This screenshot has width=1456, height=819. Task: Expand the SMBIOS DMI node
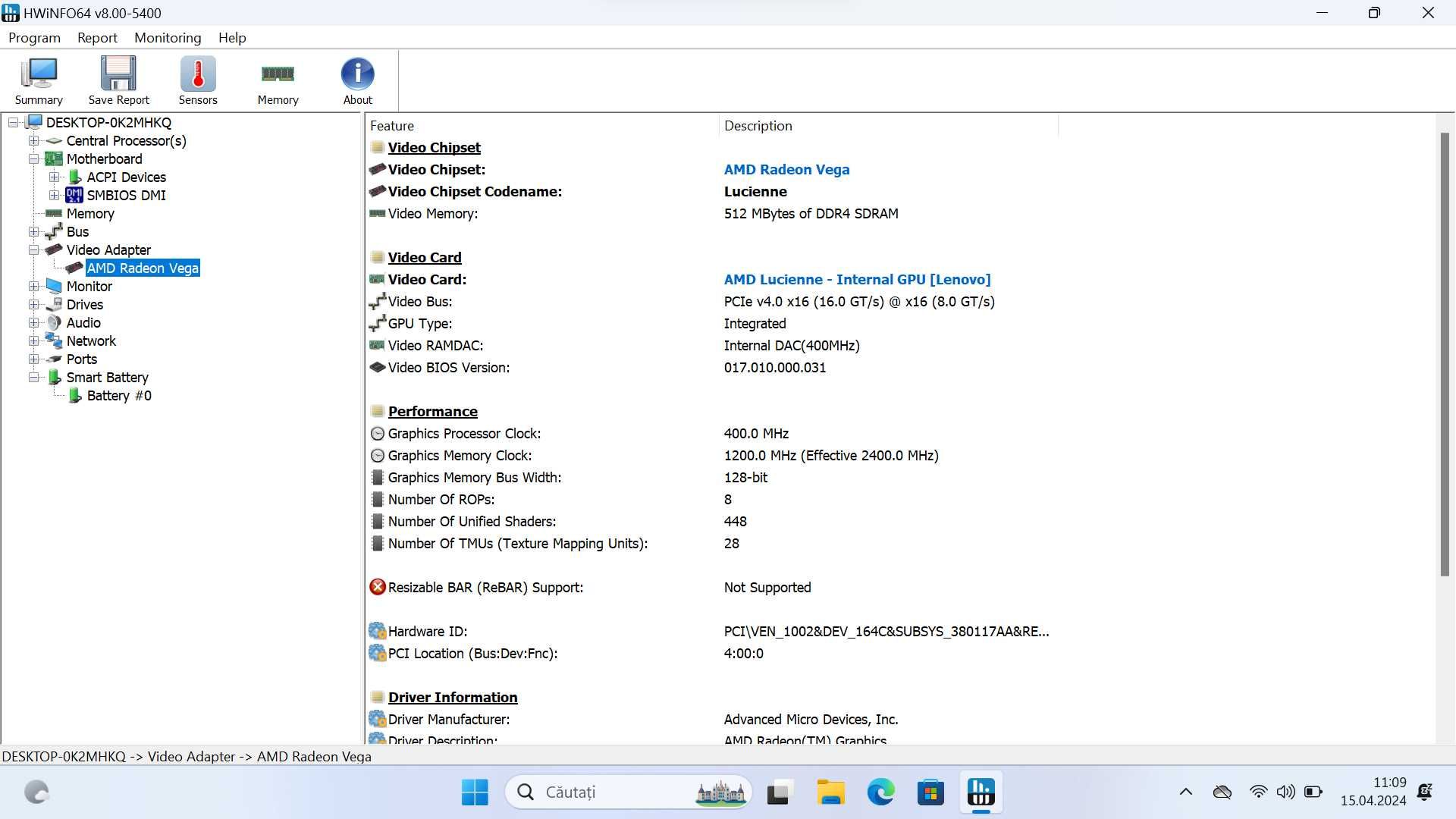click(55, 195)
